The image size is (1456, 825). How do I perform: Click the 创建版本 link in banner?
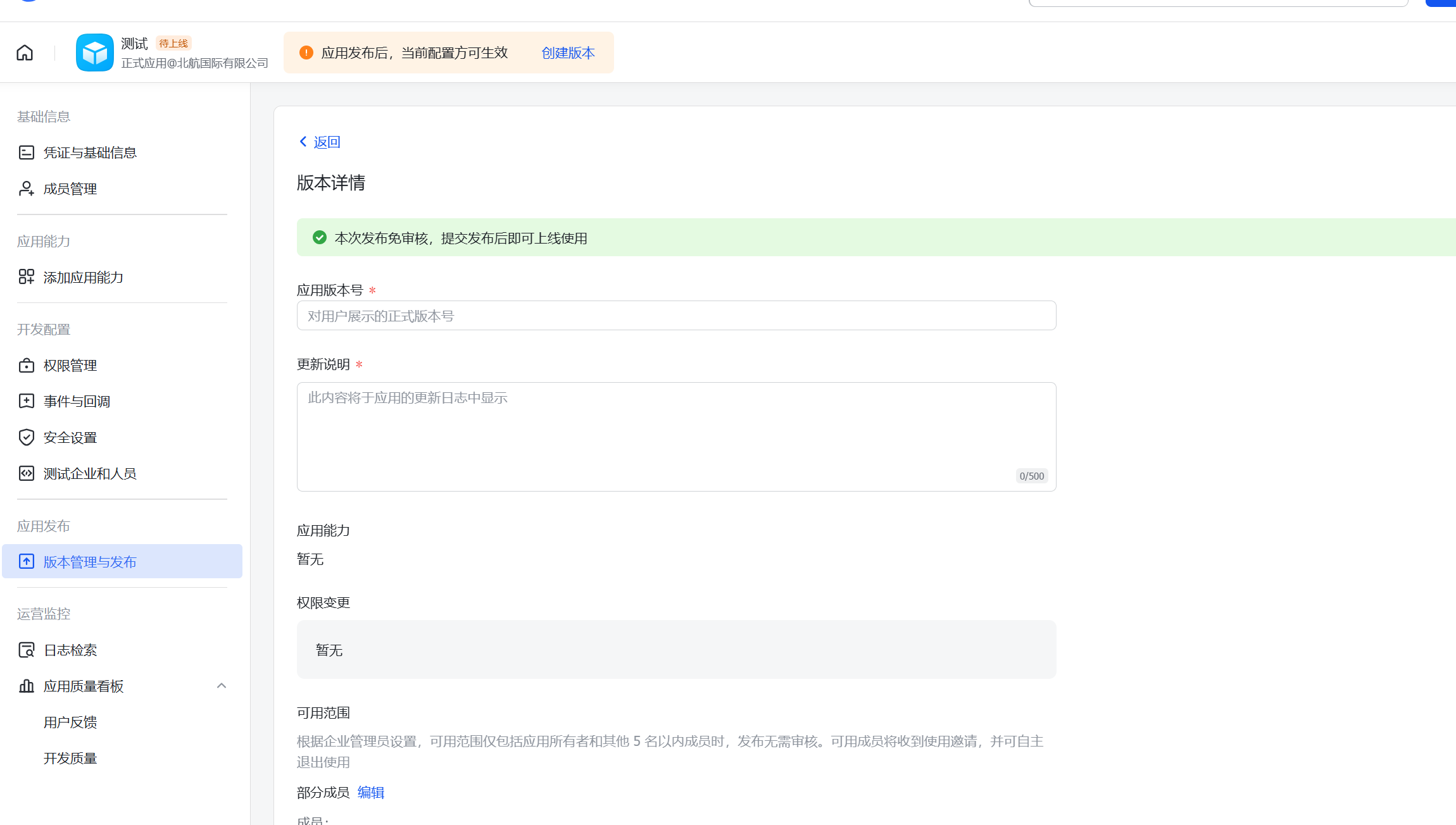click(568, 53)
